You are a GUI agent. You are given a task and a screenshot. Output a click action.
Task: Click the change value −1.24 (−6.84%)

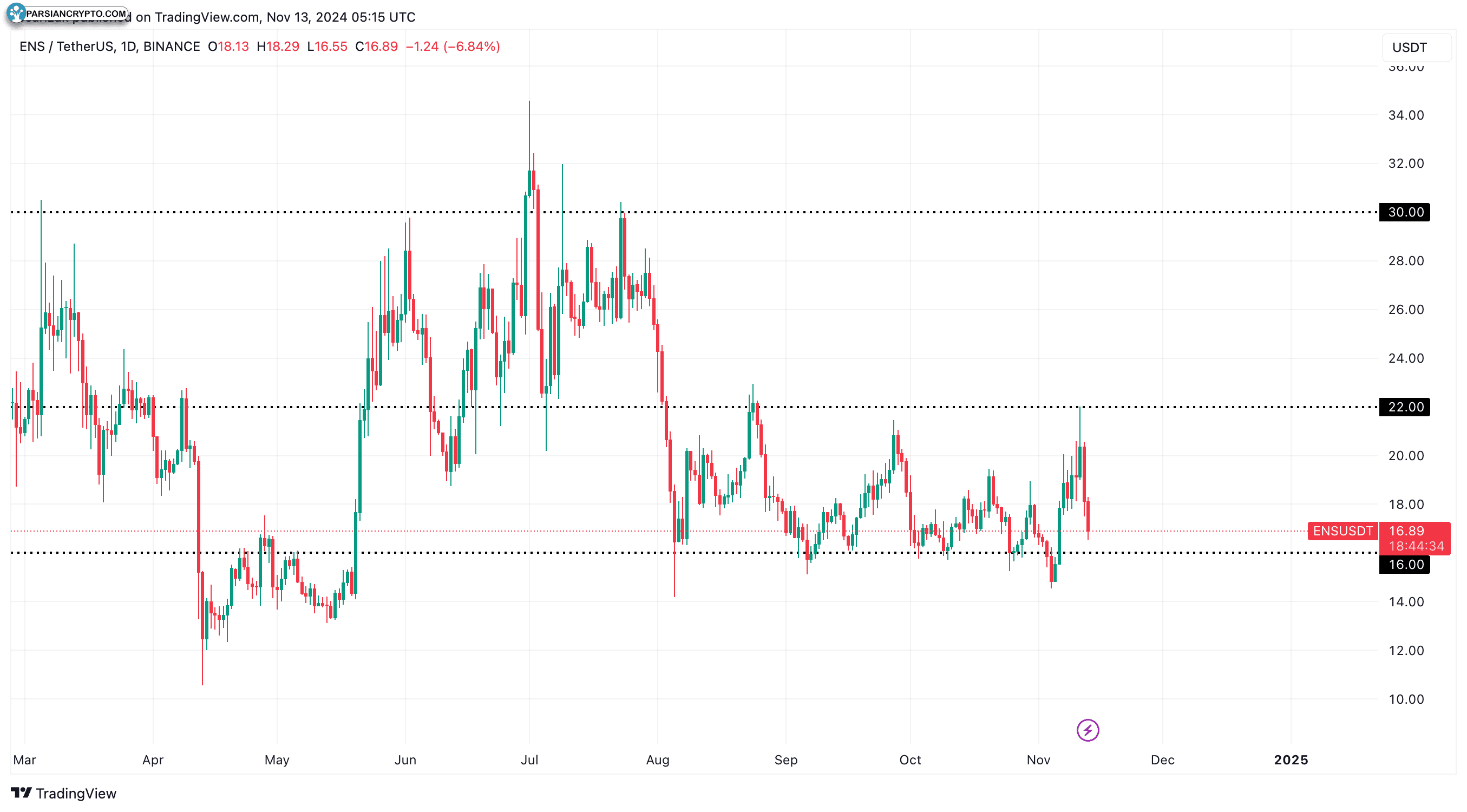[x=452, y=46]
